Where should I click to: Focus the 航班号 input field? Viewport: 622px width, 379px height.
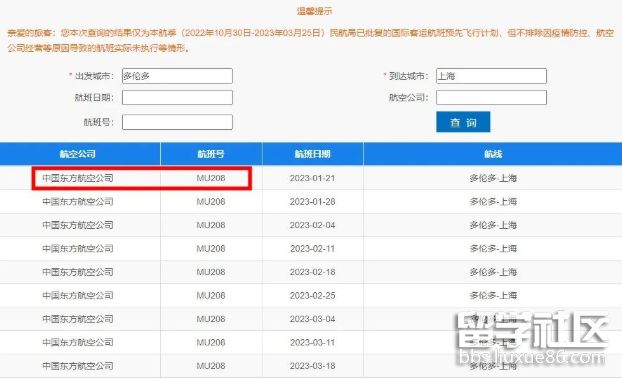(177, 122)
